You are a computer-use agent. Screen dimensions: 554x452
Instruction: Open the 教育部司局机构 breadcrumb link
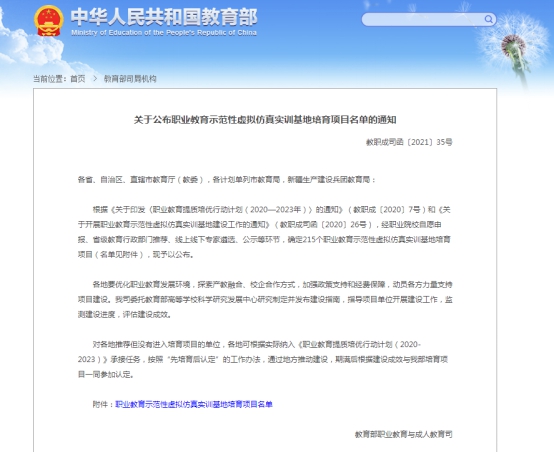tap(130, 78)
